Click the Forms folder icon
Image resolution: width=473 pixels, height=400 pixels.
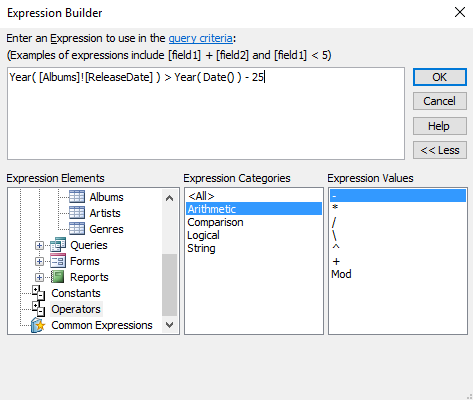coord(58,261)
